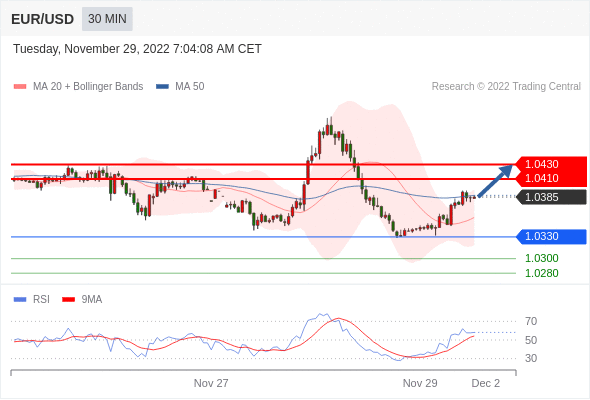Screen dimensions: 590x400
Task: Select the blue 1.0330 pivot label
Action: (551, 237)
